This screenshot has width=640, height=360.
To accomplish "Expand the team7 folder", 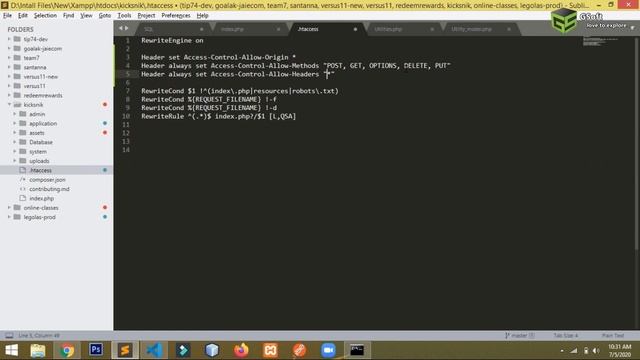I will coord(9,58).
